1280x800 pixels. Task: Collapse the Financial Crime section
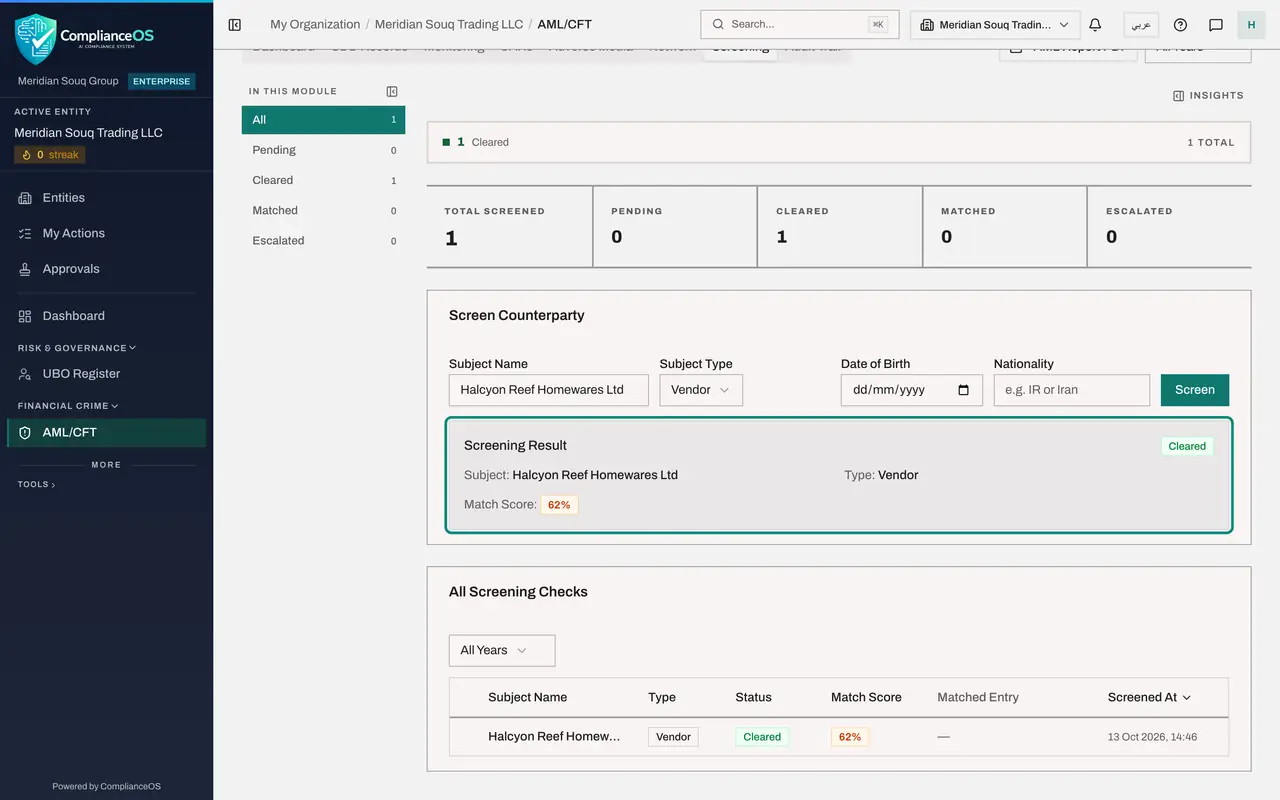click(x=68, y=406)
